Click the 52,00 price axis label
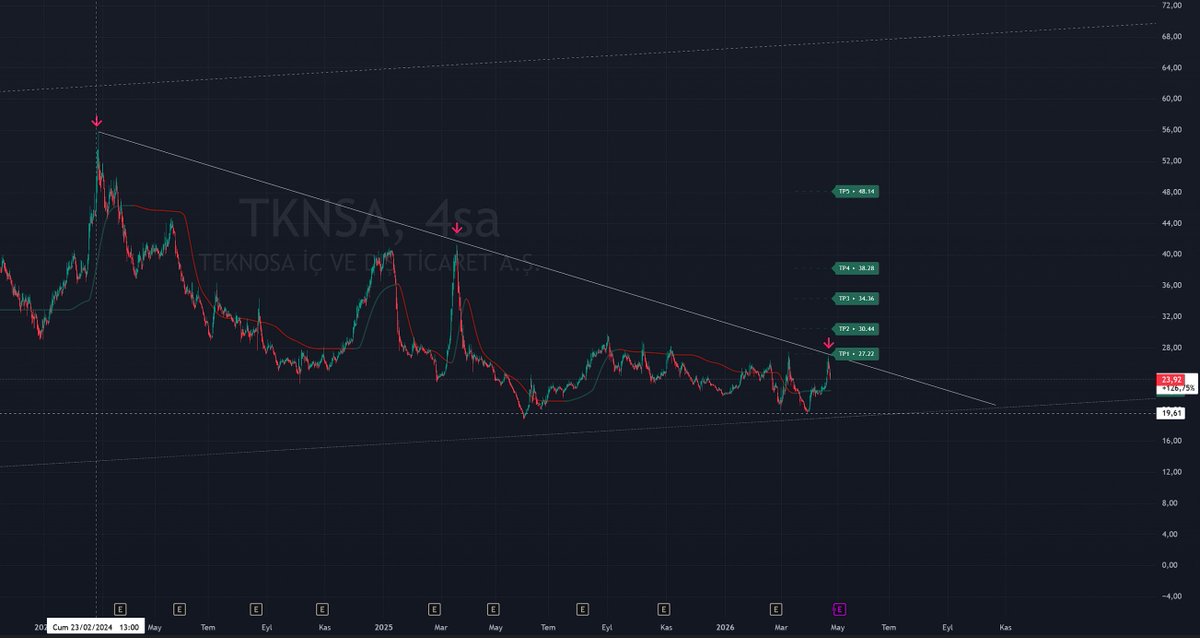Image resolution: width=1200 pixels, height=638 pixels. [1172, 161]
